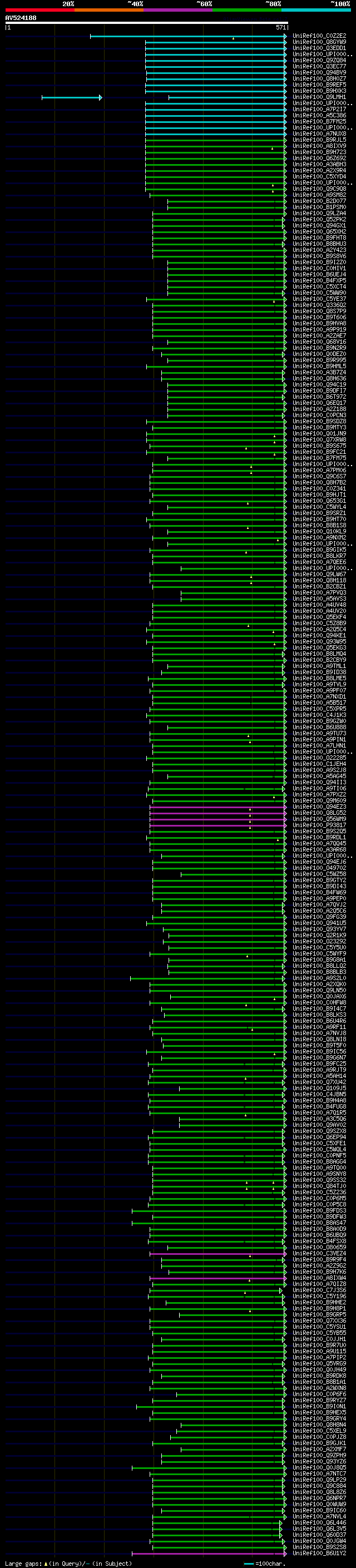Screen dimensions: 356x1568
Task: Select label UniRef100_P93817
Action: pos(319,825)
